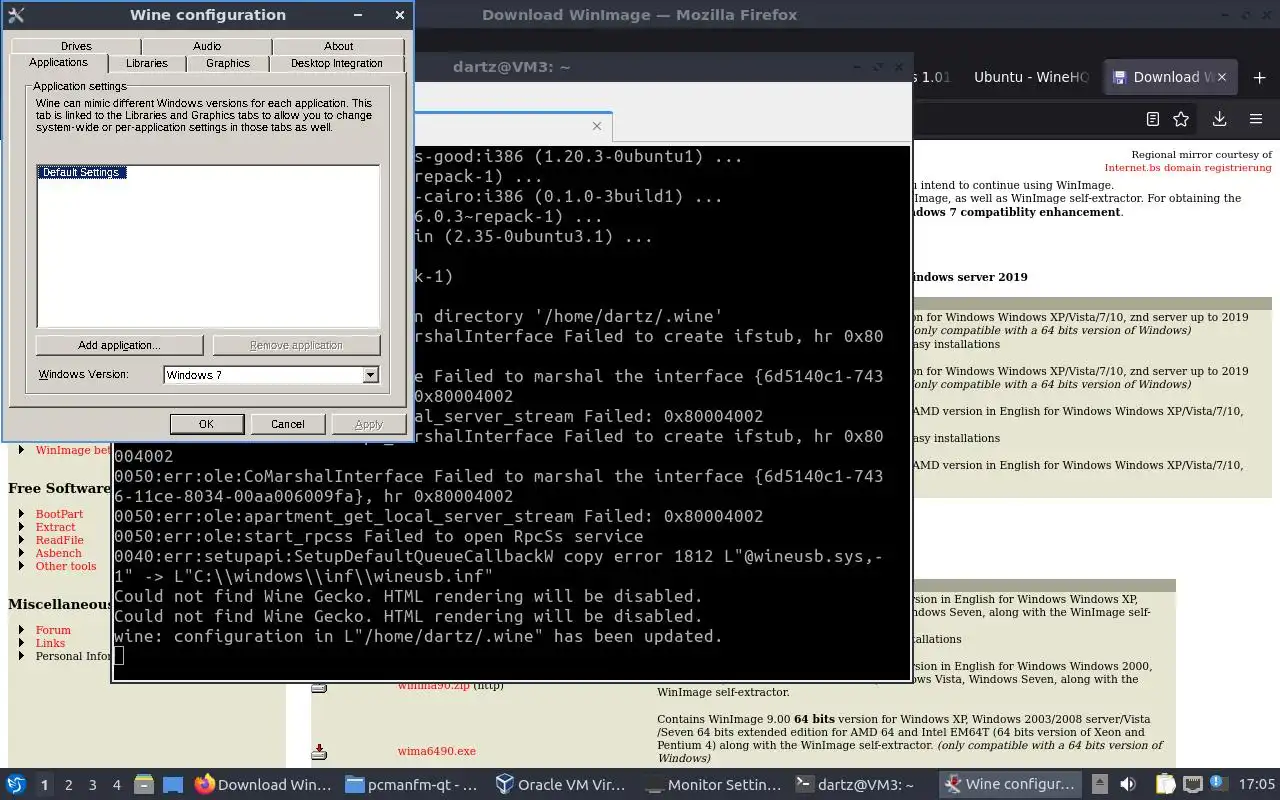
Task: Open update notification tray icon
Action: 1218,783
